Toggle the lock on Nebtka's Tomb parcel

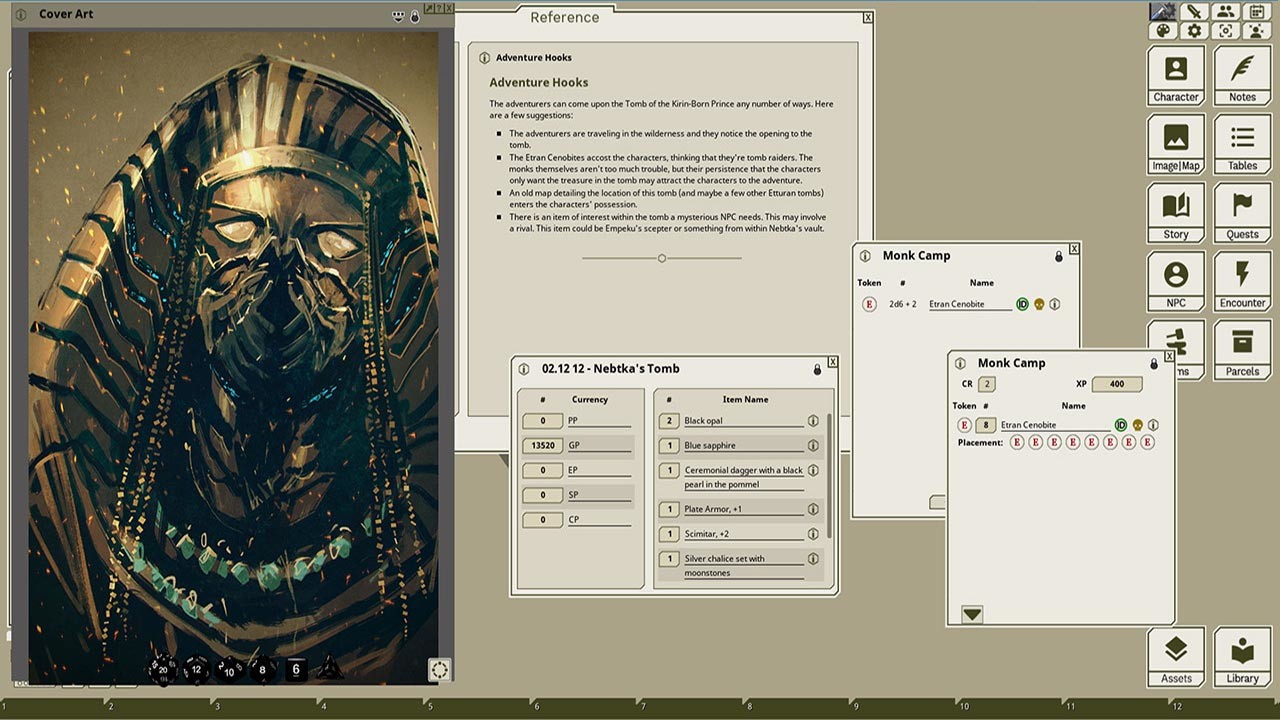(x=817, y=369)
